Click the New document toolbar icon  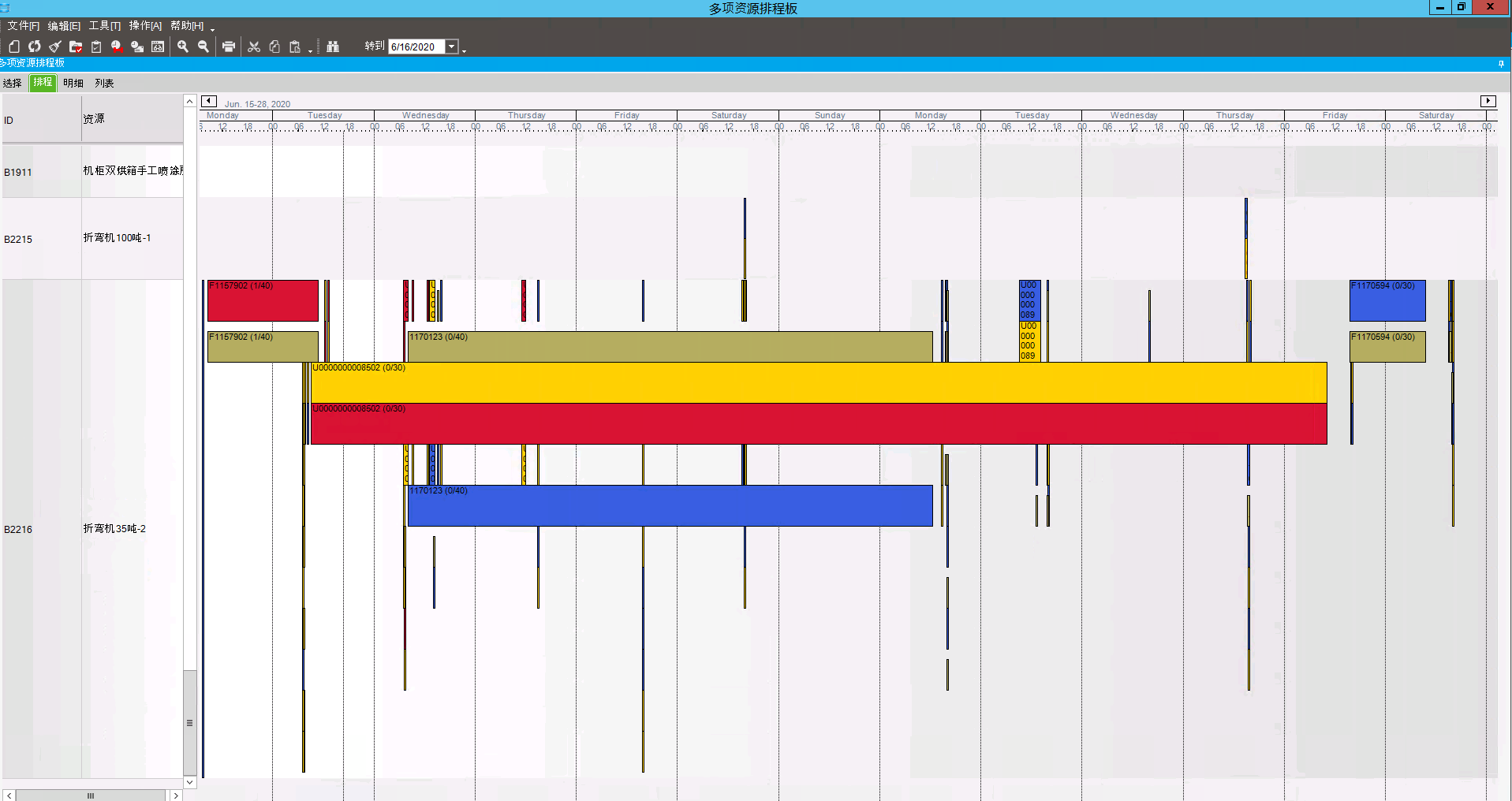pos(14,47)
